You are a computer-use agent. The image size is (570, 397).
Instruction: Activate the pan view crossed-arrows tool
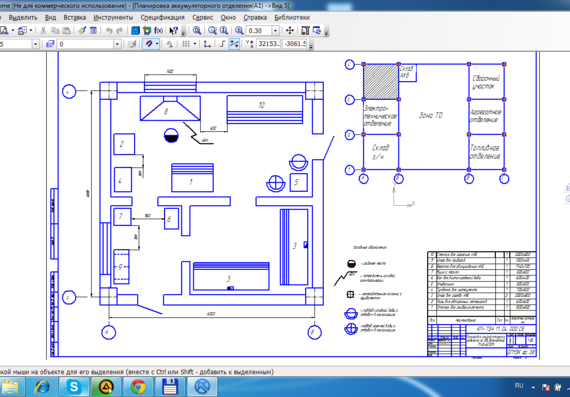290,31
